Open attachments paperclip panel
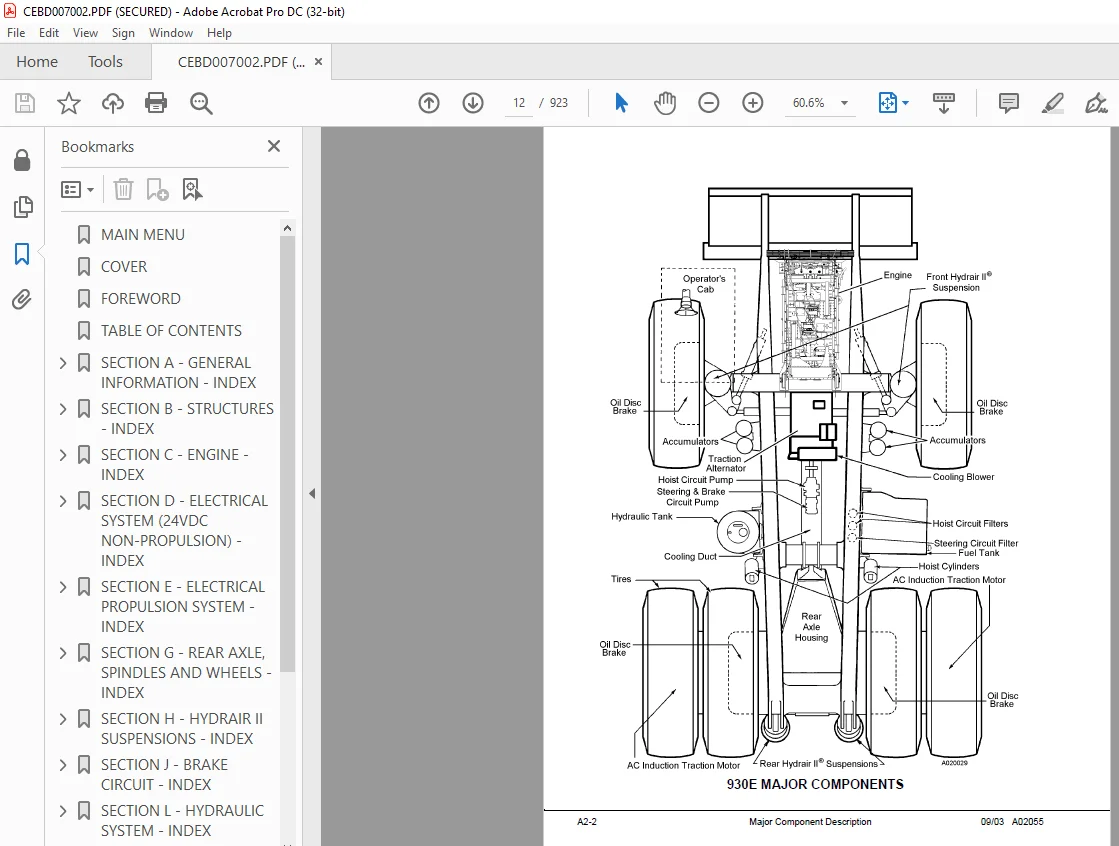The height and width of the screenshot is (846, 1119). pos(22,299)
